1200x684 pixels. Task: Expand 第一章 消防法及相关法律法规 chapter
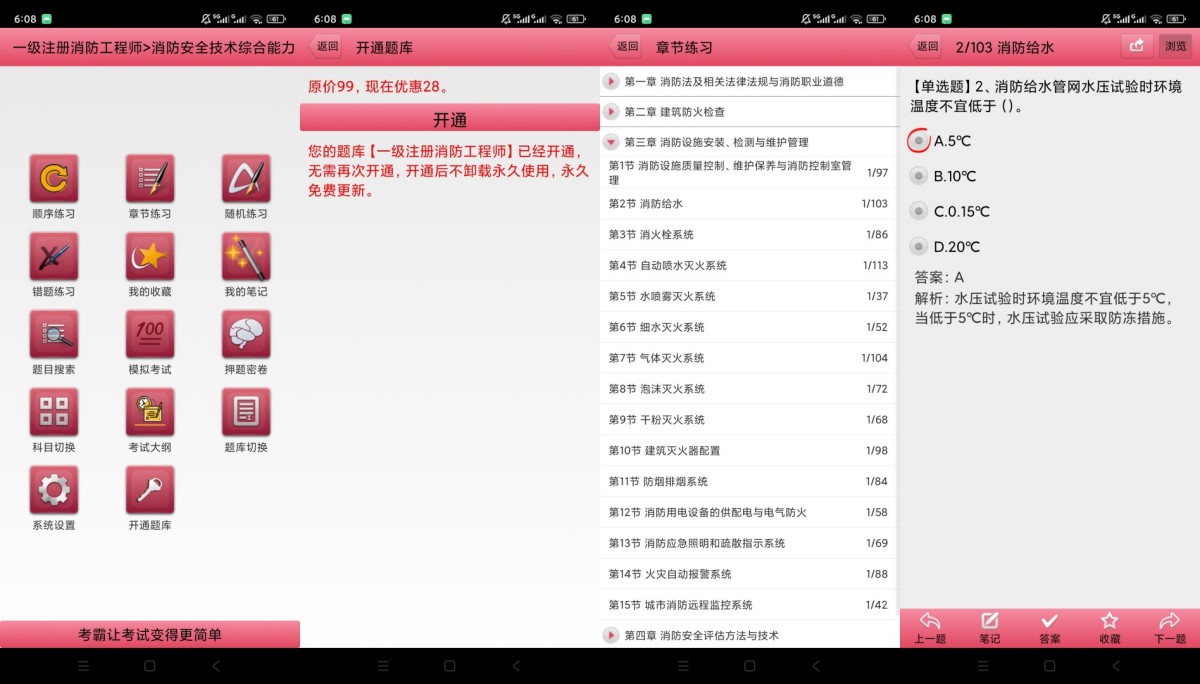750,81
